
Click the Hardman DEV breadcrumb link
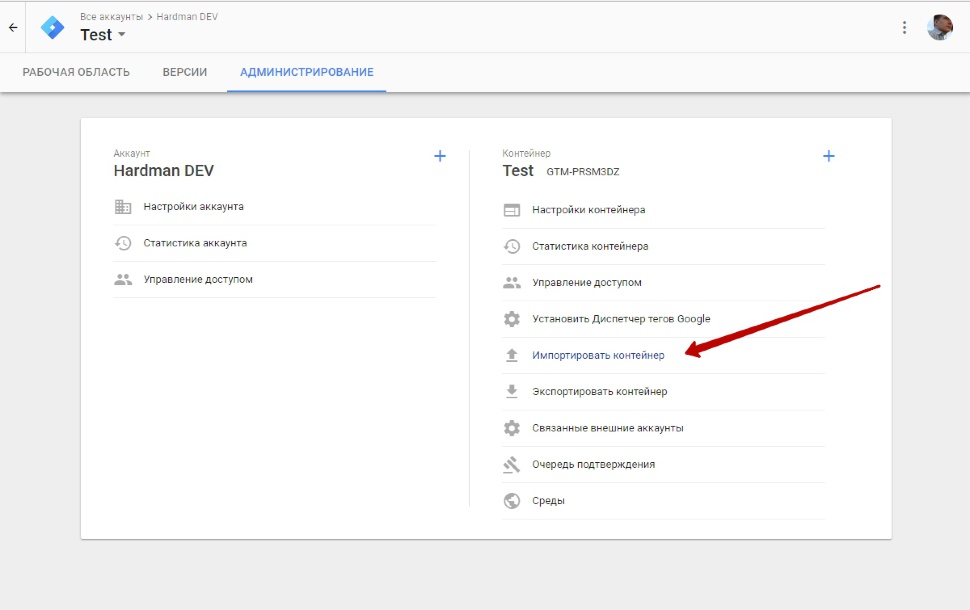(187, 17)
